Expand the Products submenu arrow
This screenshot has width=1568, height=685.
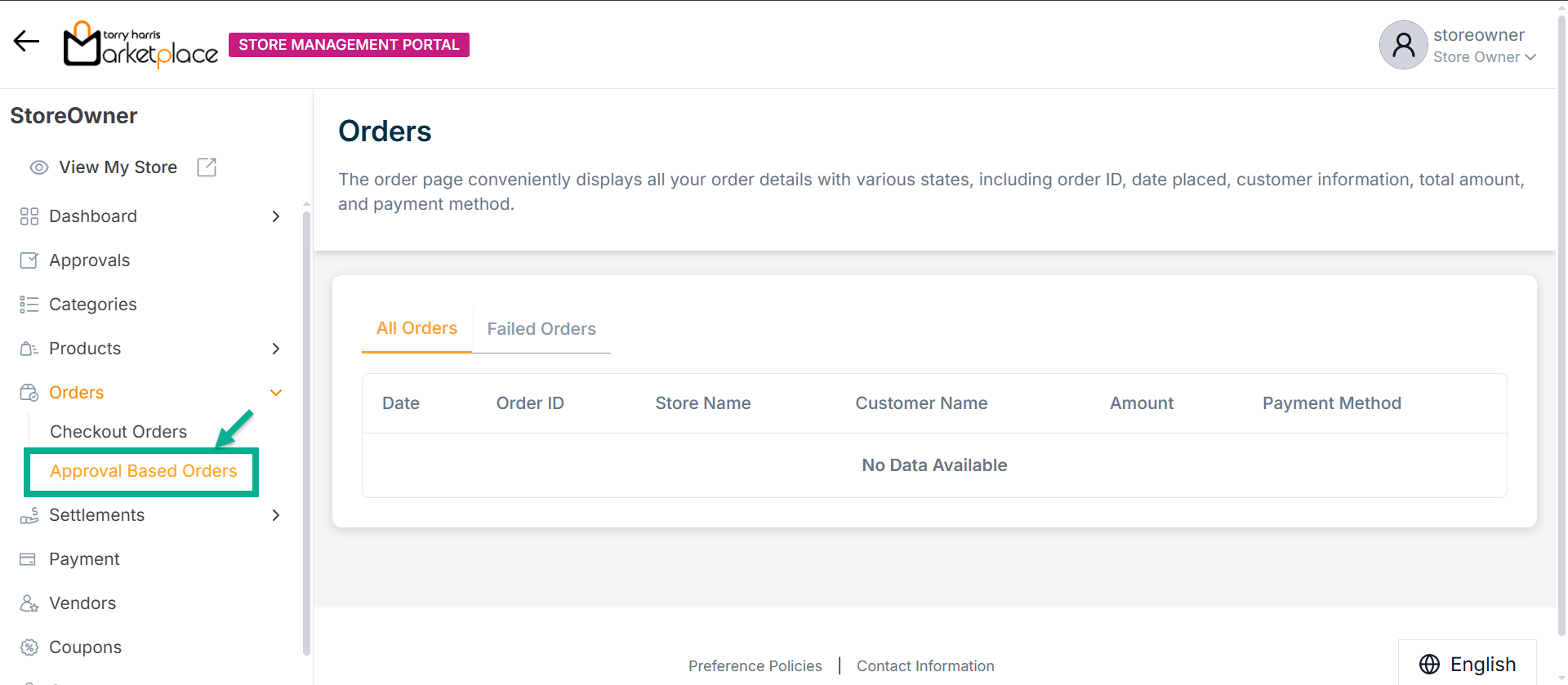pyautogui.click(x=276, y=349)
